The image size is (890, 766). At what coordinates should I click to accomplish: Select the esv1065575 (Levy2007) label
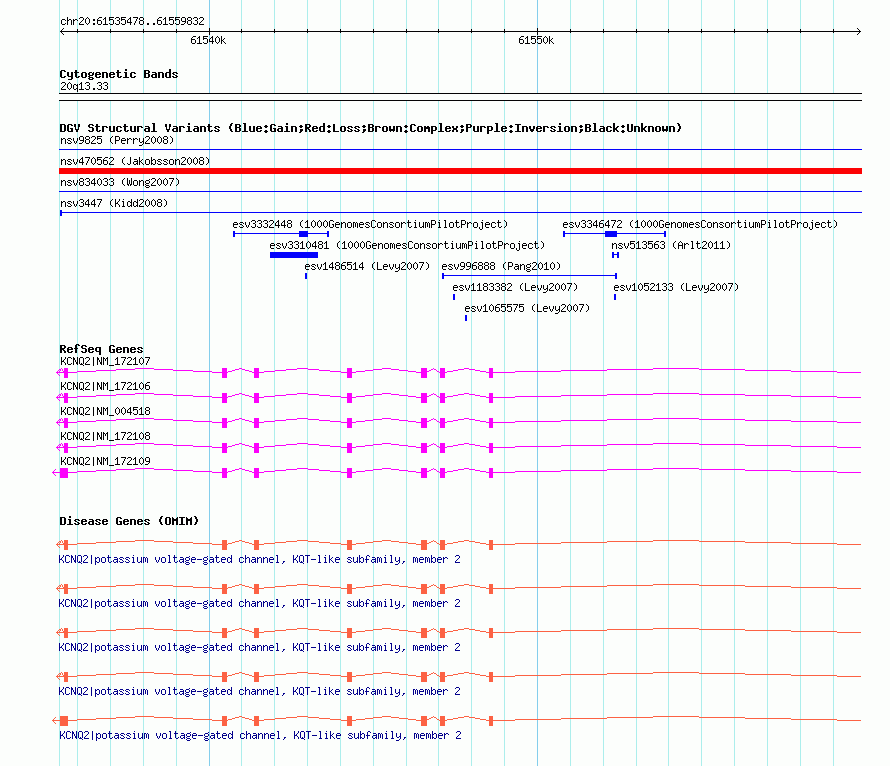(527, 308)
